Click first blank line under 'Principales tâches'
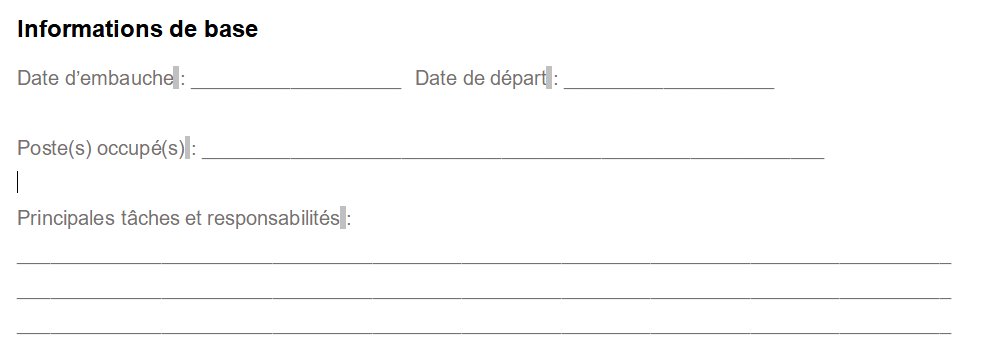This screenshot has width=986, height=361. click(x=484, y=260)
